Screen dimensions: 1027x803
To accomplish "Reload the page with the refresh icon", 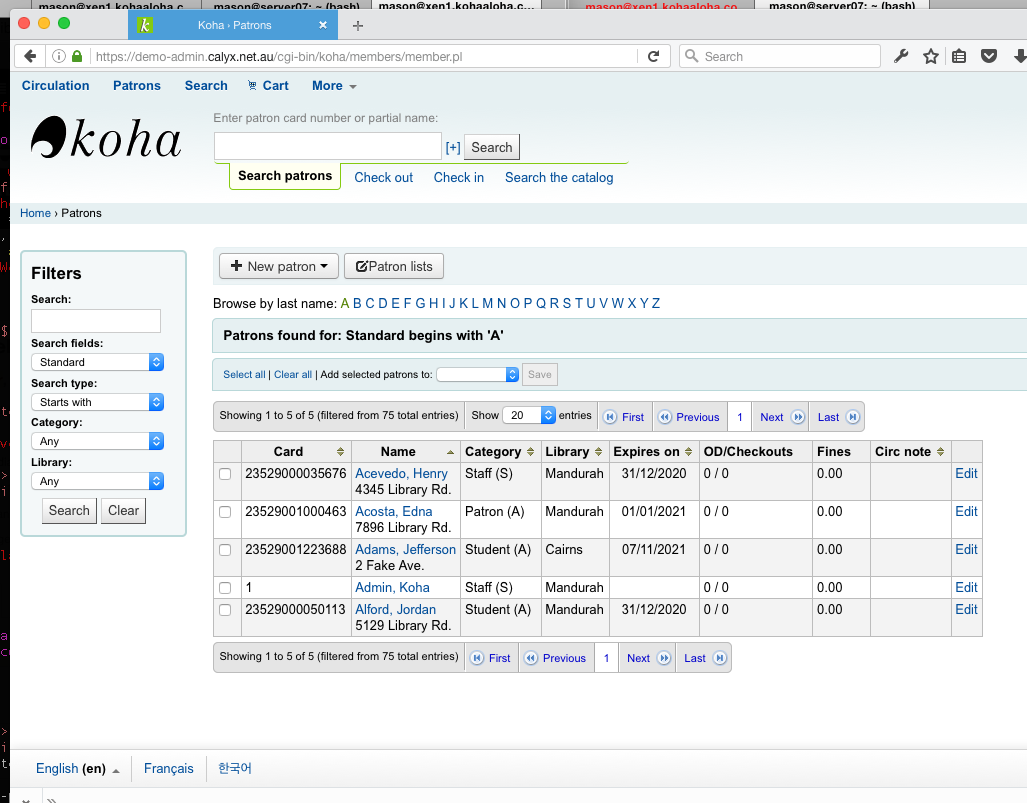I will click(x=653, y=56).
